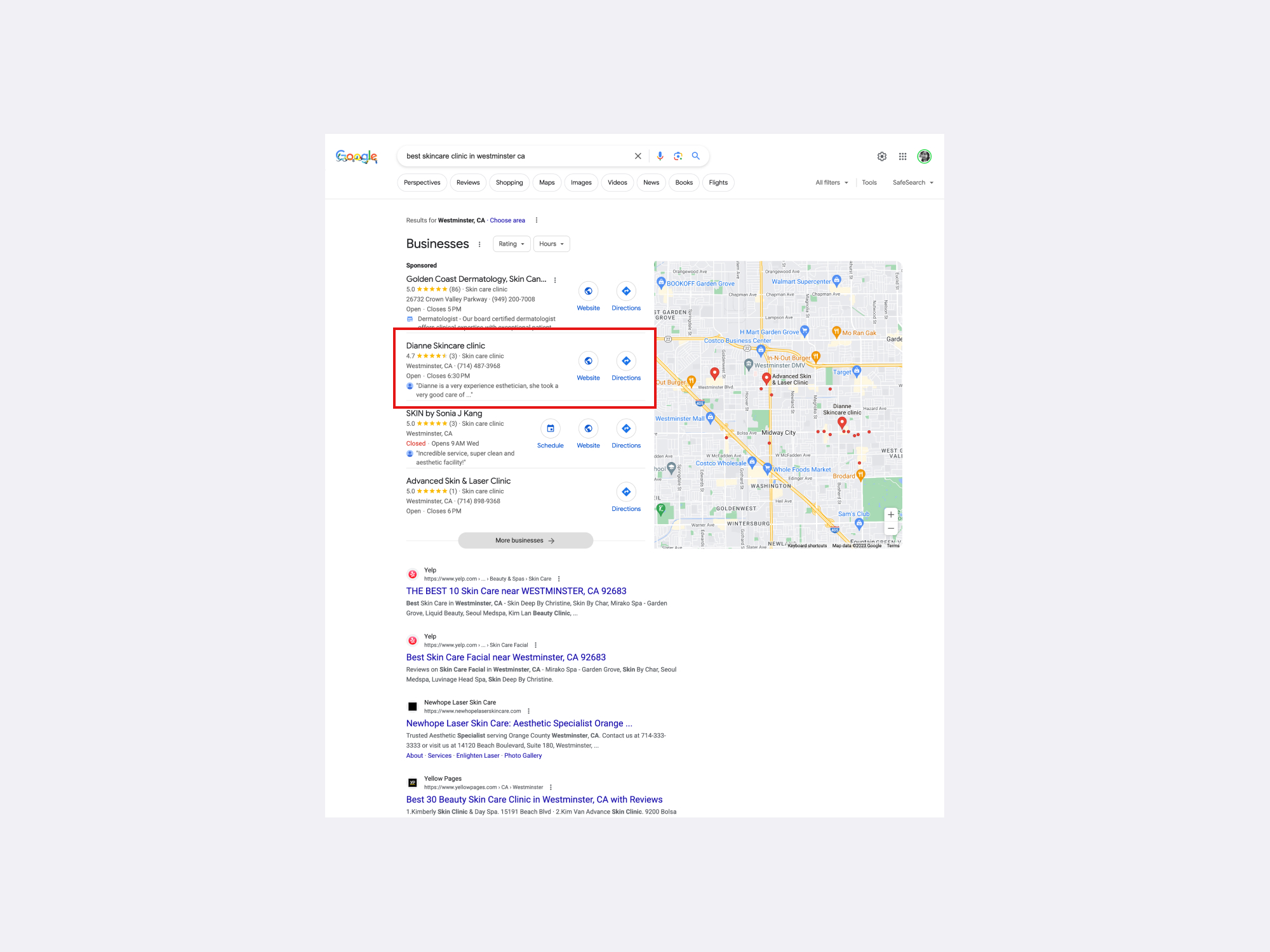Screen dimensions: 1270x952
Task: Start voice search with microphone icon
Action: [x=660, y=156]
